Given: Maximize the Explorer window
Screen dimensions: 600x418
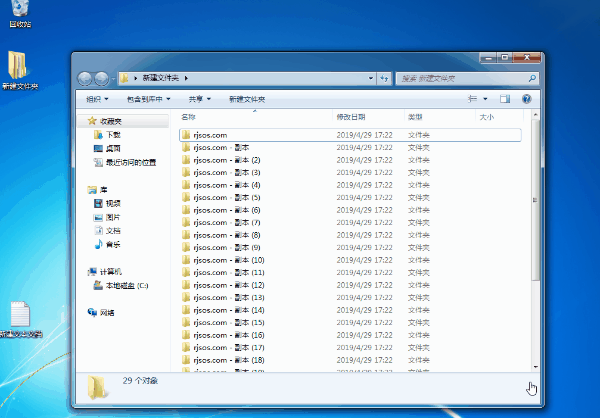Looking at the screenshot, I should pos(505,57).
